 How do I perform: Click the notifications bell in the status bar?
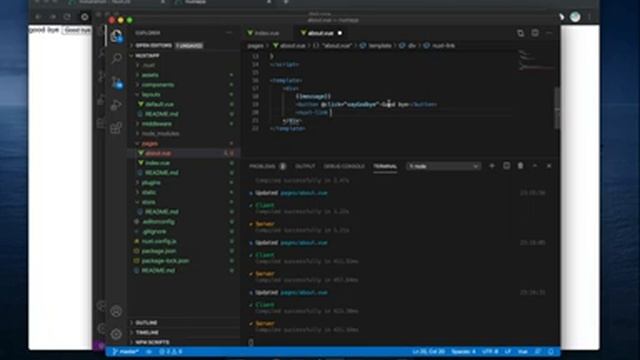551,351
